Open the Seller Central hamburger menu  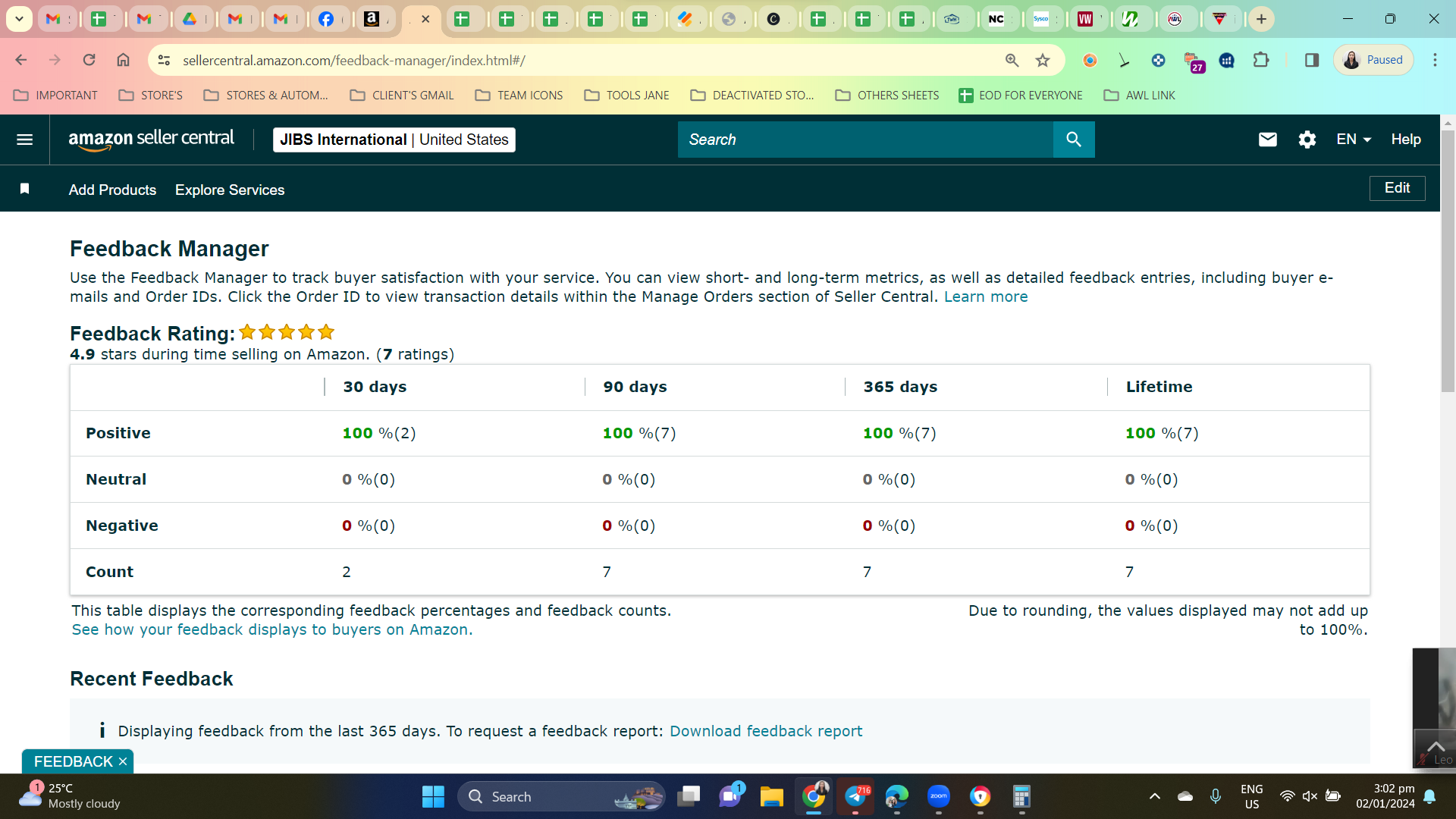(24, 140)
